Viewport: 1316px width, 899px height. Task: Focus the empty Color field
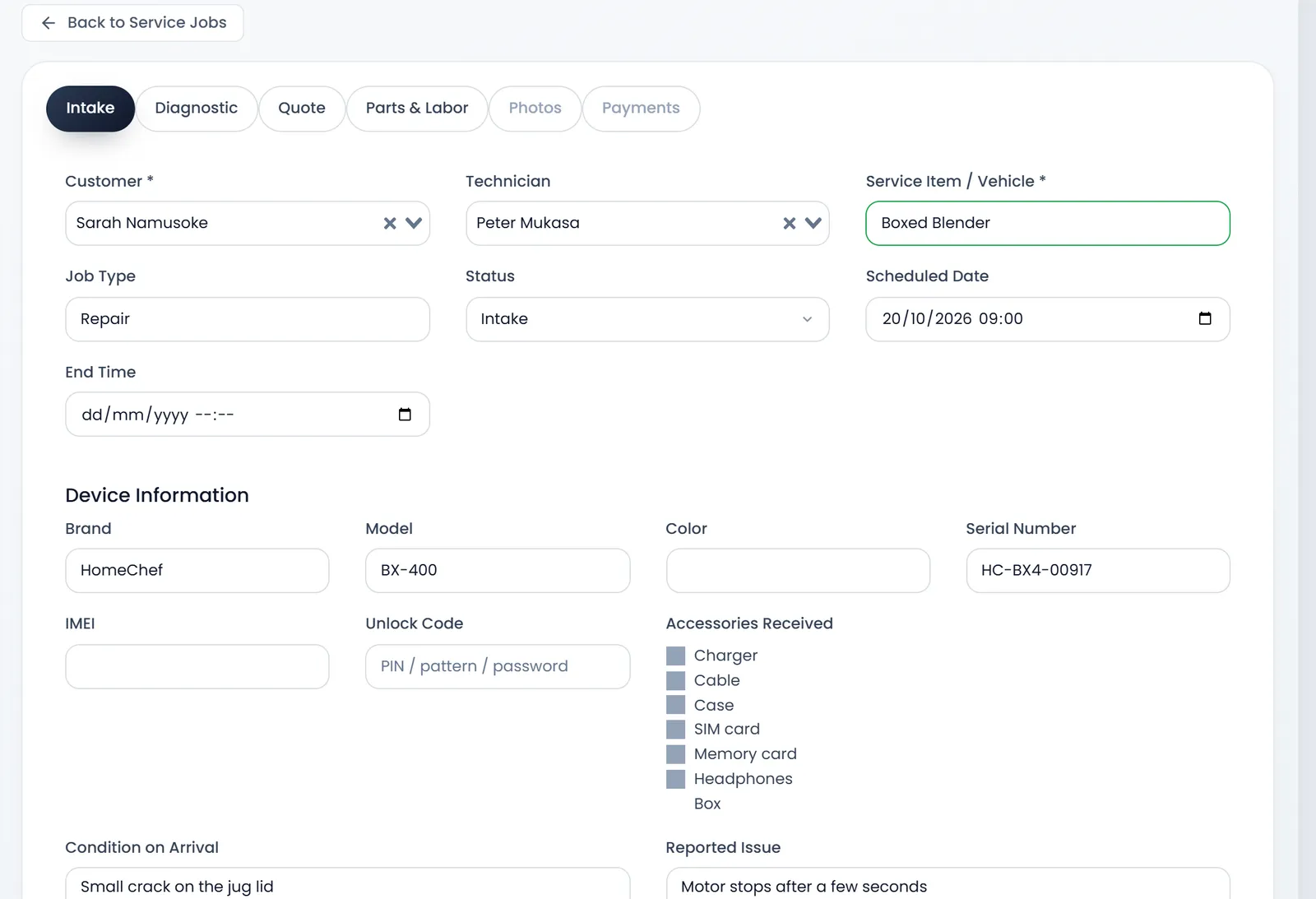coord(798,571)
